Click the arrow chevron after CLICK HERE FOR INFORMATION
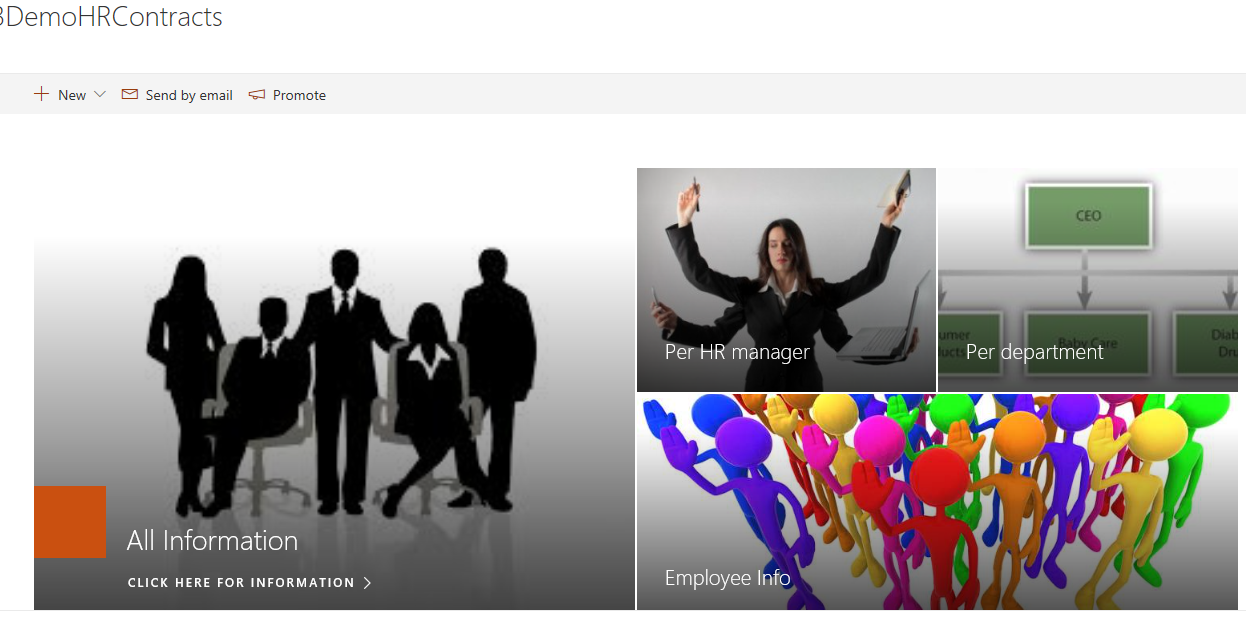 pos(367,582)
